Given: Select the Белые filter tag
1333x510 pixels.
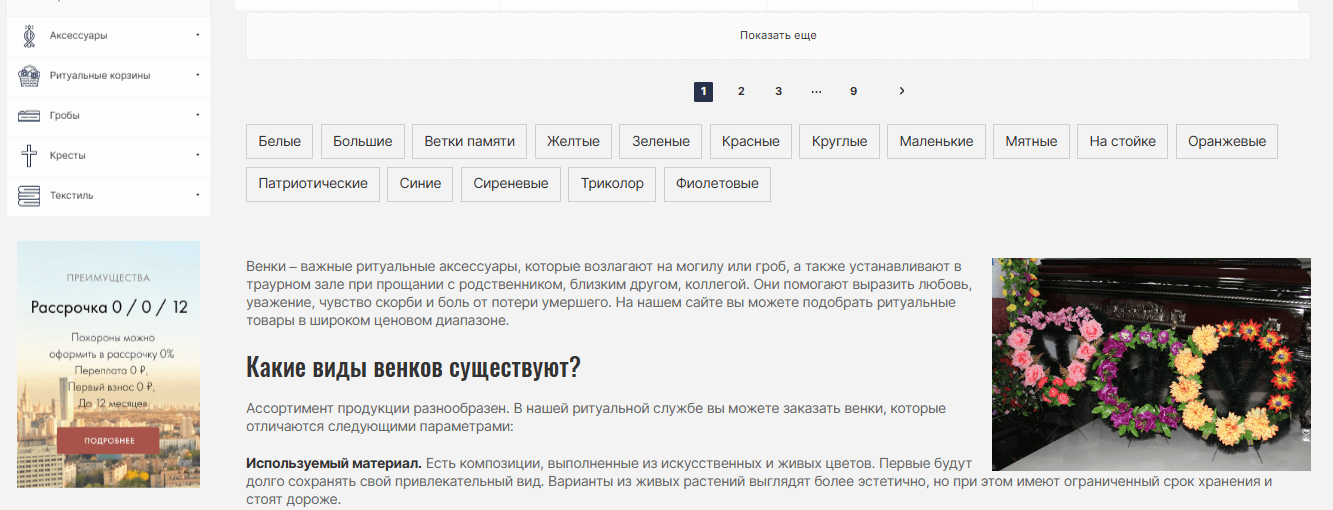Looking at the screenshot, I should point(280,142).
